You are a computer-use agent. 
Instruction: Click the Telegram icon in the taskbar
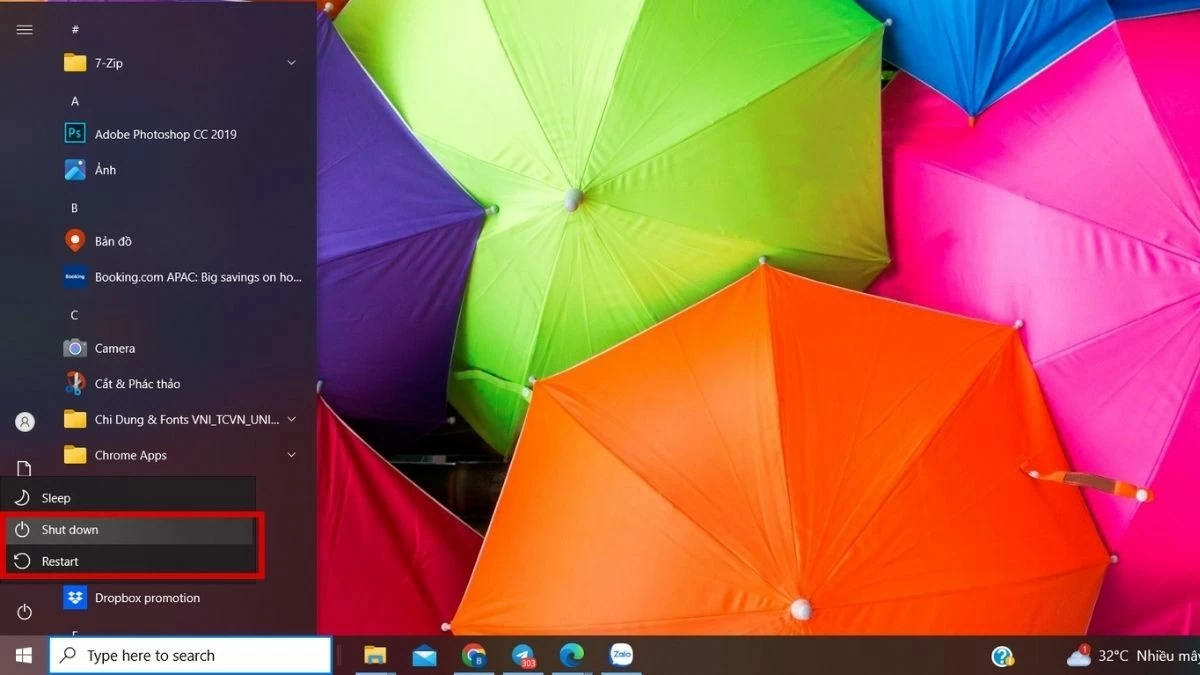click(523, 656)
